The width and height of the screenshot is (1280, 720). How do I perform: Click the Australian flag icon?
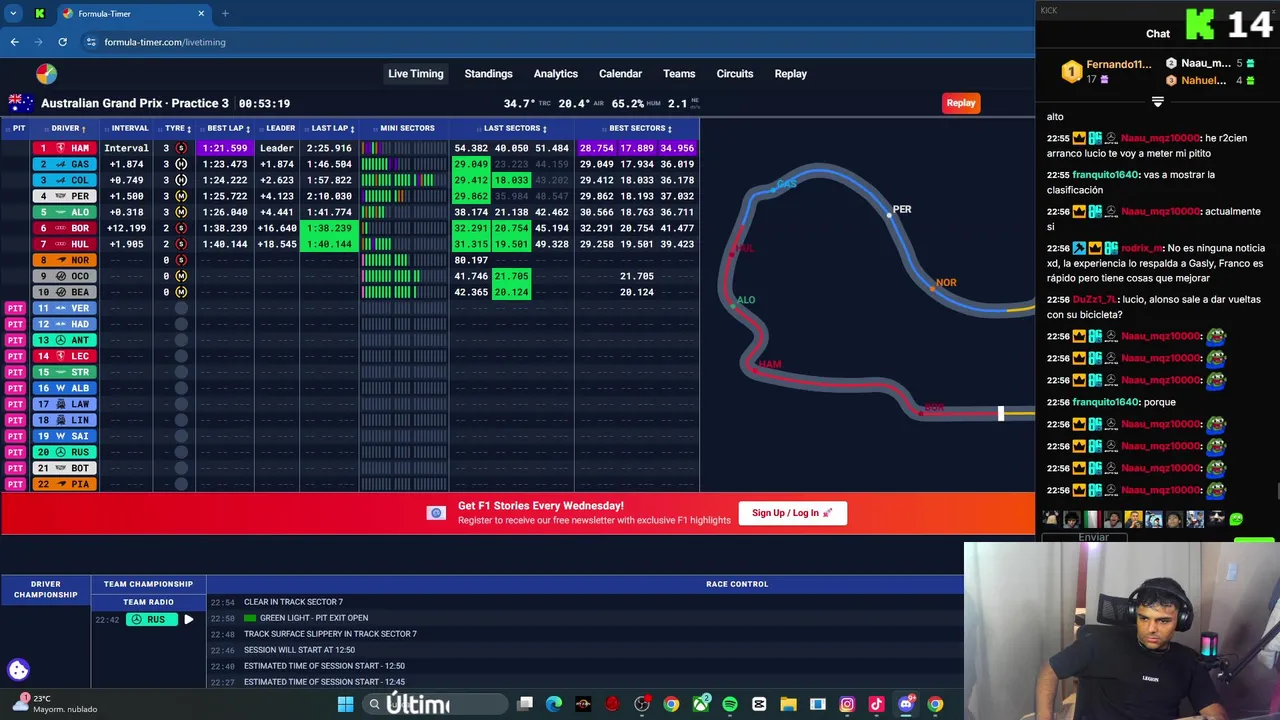point(20,103)
